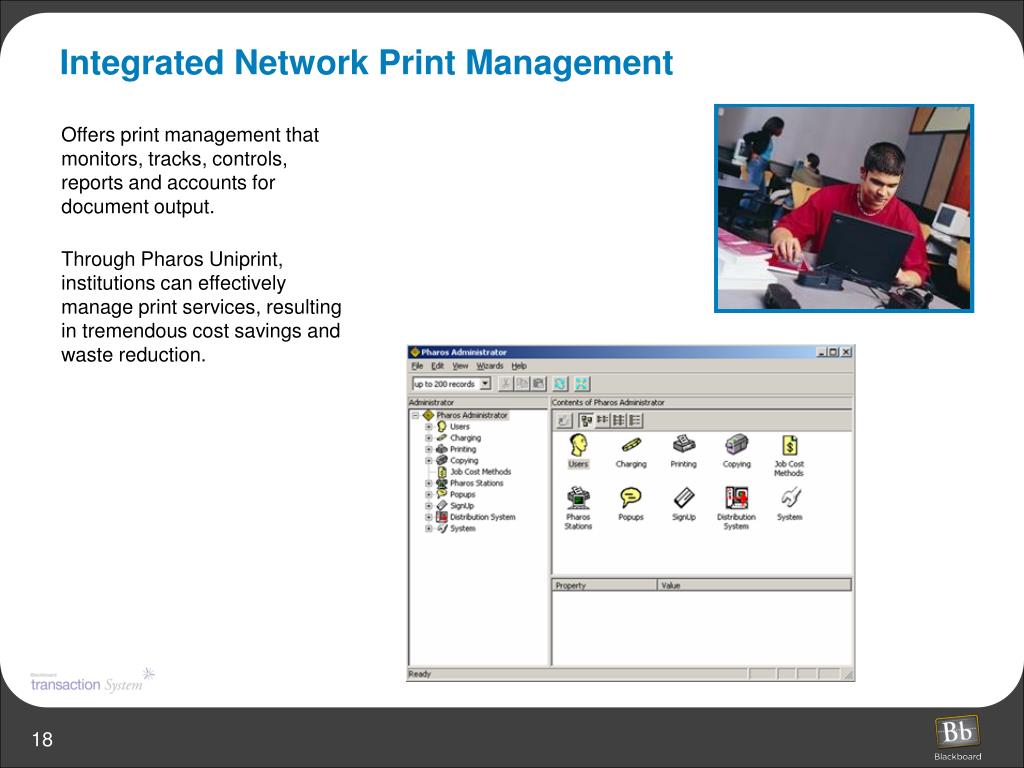
Task: Click the Up One Level icon in contents toolbar
Action: coord(564,421)
